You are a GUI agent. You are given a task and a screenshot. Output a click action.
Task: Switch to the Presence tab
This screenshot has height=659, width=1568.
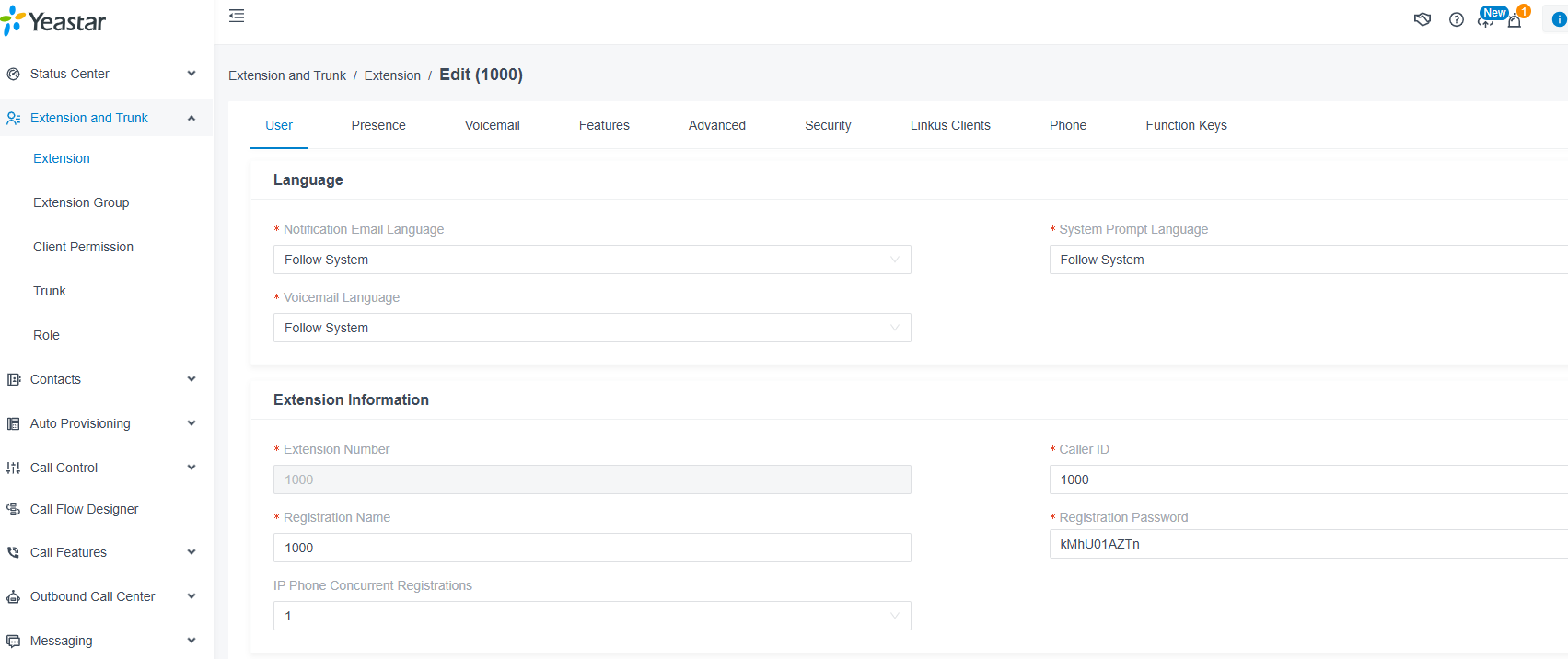pyautogui.click(x=378, y=125)
